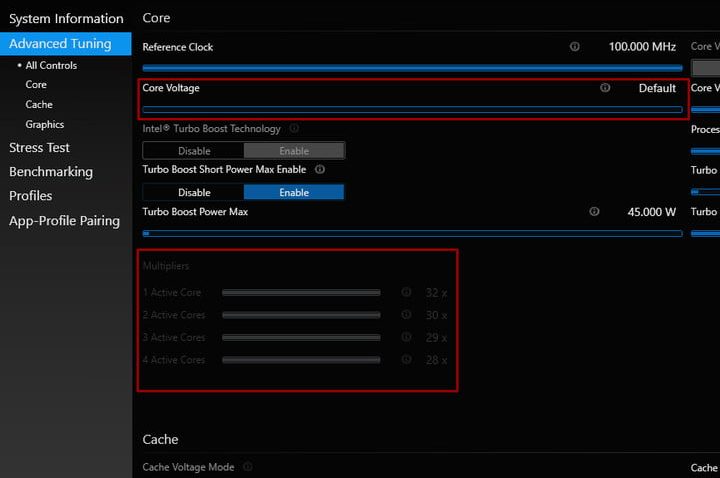Open Stress Test section
720x478 pixels.
point(39,147)
